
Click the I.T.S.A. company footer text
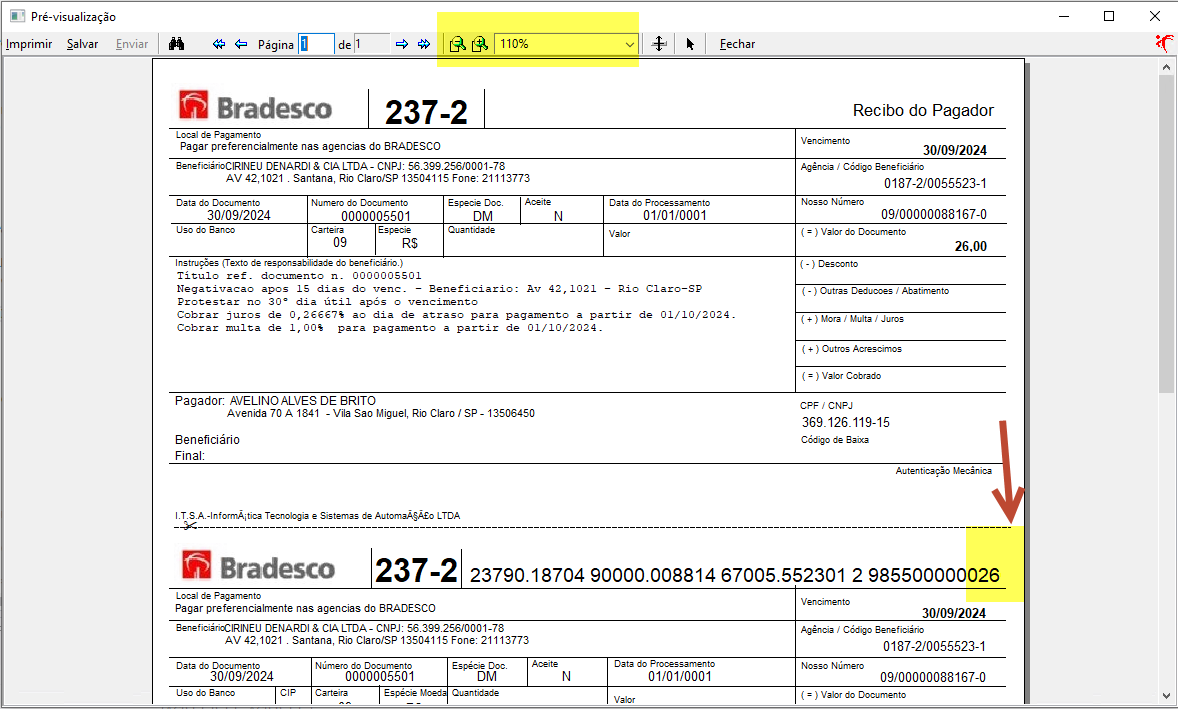tap(318, 516)
